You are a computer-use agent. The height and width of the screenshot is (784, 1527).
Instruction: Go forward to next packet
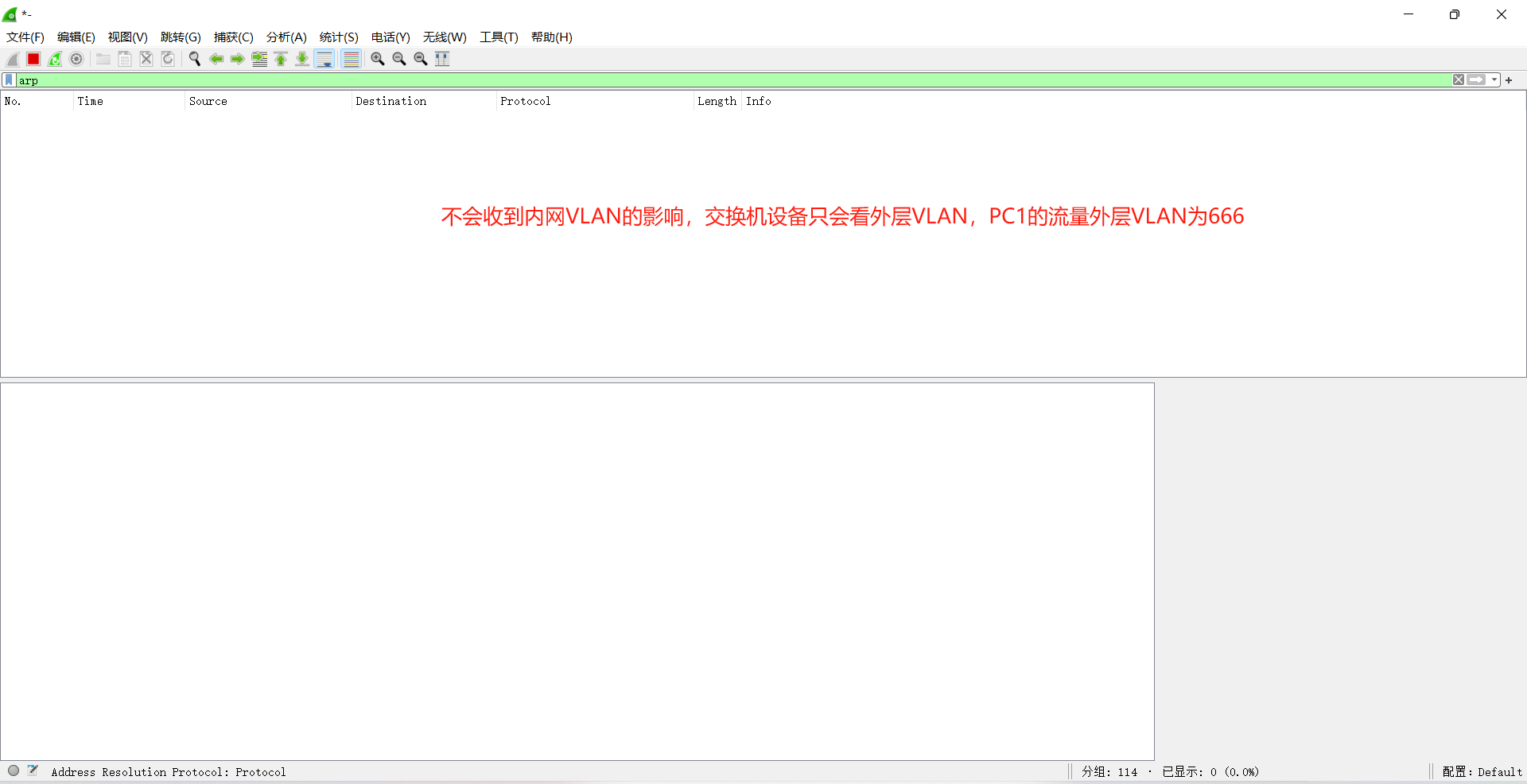(x=237, y=59)
